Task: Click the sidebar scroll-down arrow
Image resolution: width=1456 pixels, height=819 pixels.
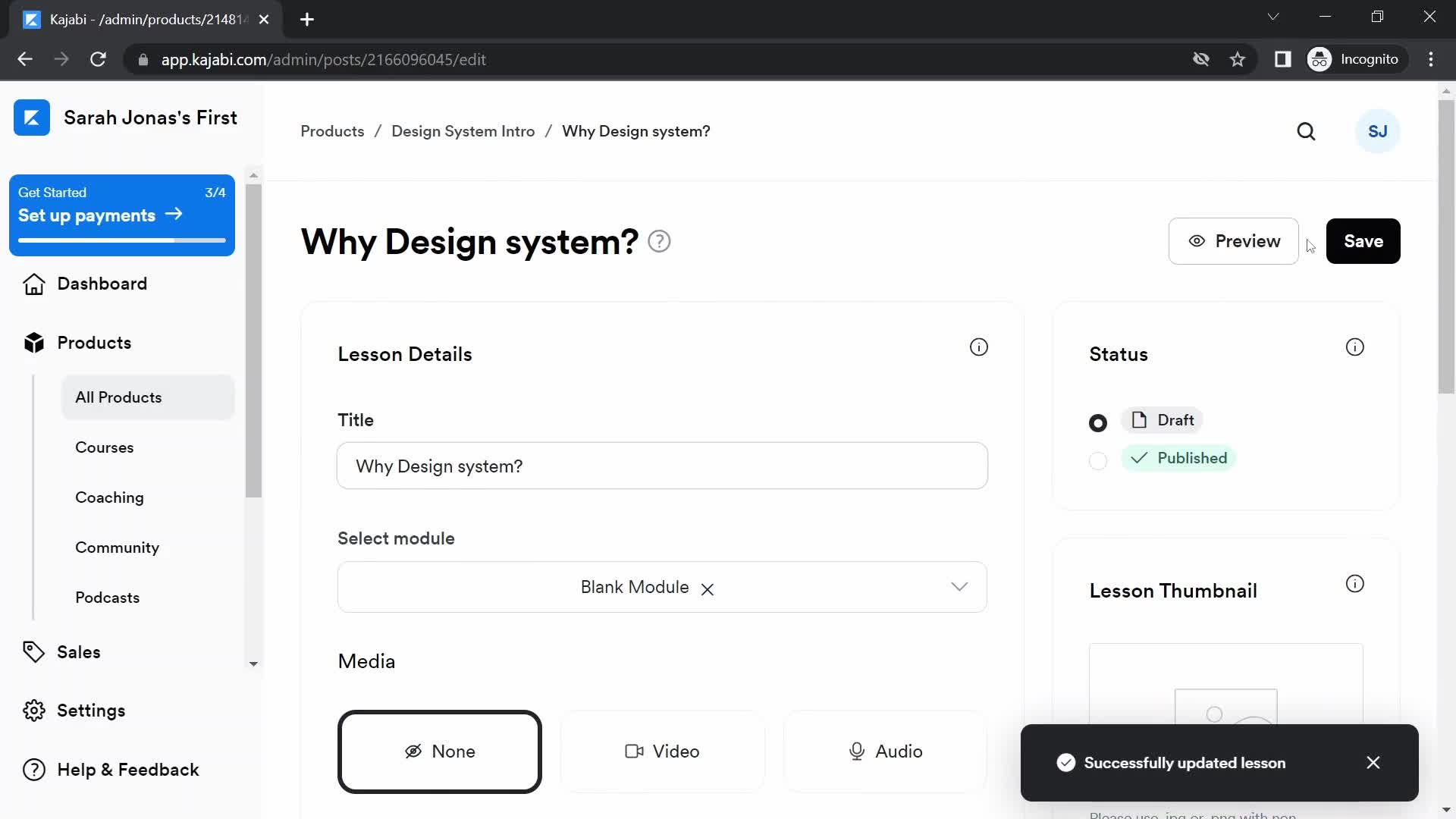Action: pyautogui.click(x=253, y=664)
